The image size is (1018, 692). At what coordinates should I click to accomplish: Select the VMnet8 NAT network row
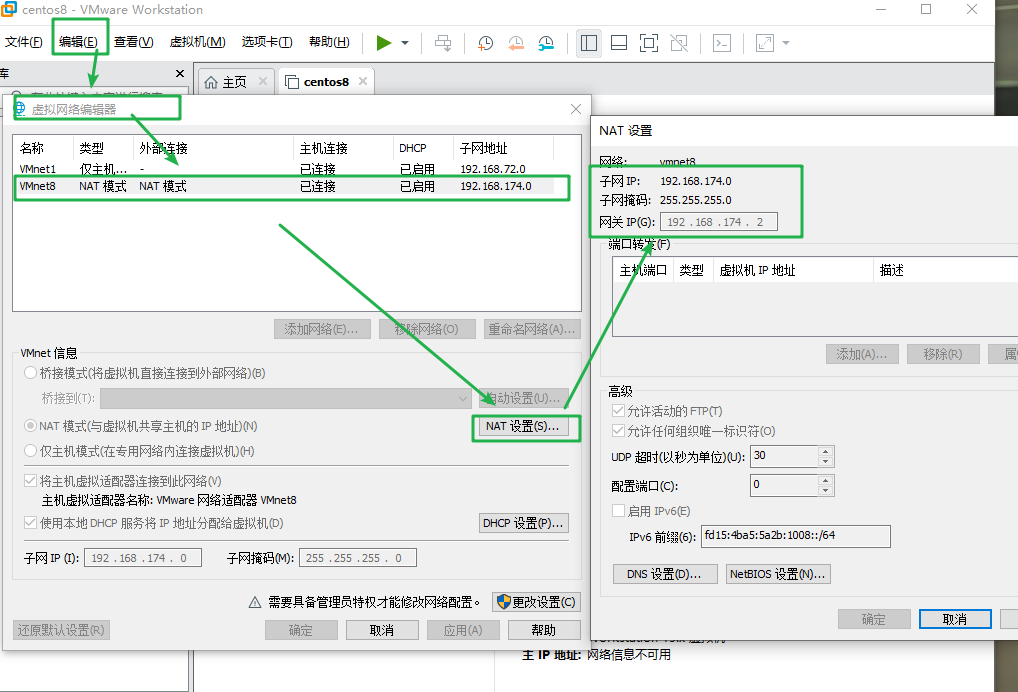tap(286, 186)
